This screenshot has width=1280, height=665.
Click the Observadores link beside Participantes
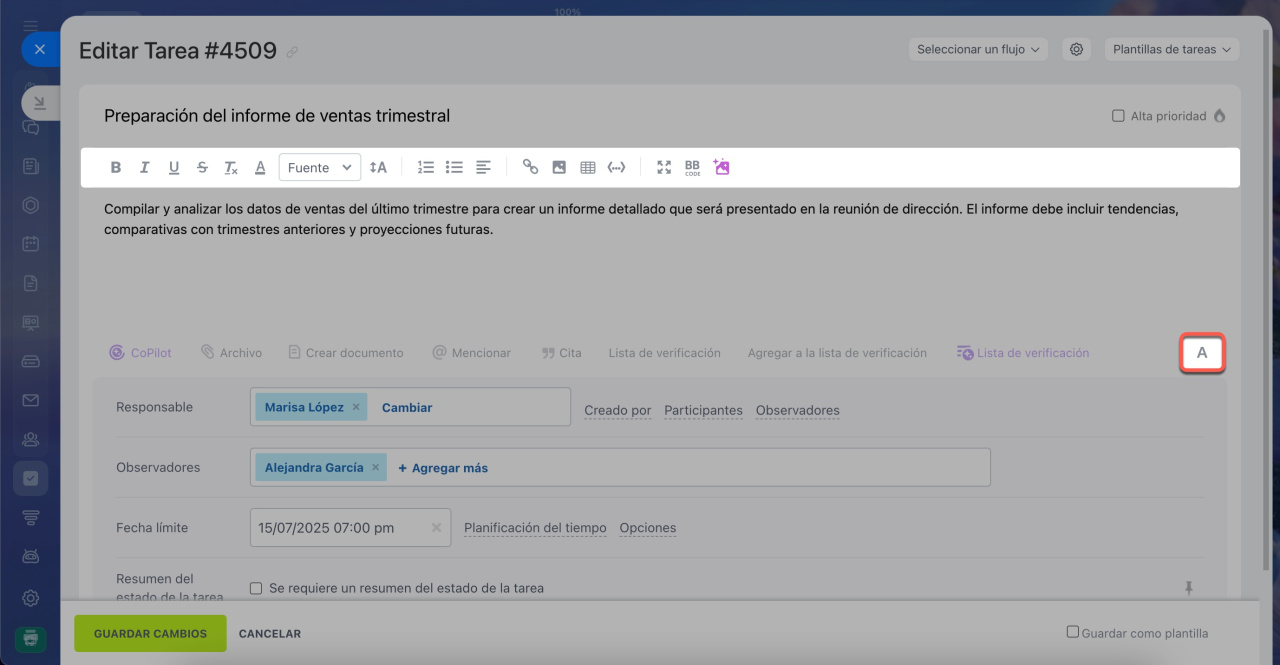798,410
